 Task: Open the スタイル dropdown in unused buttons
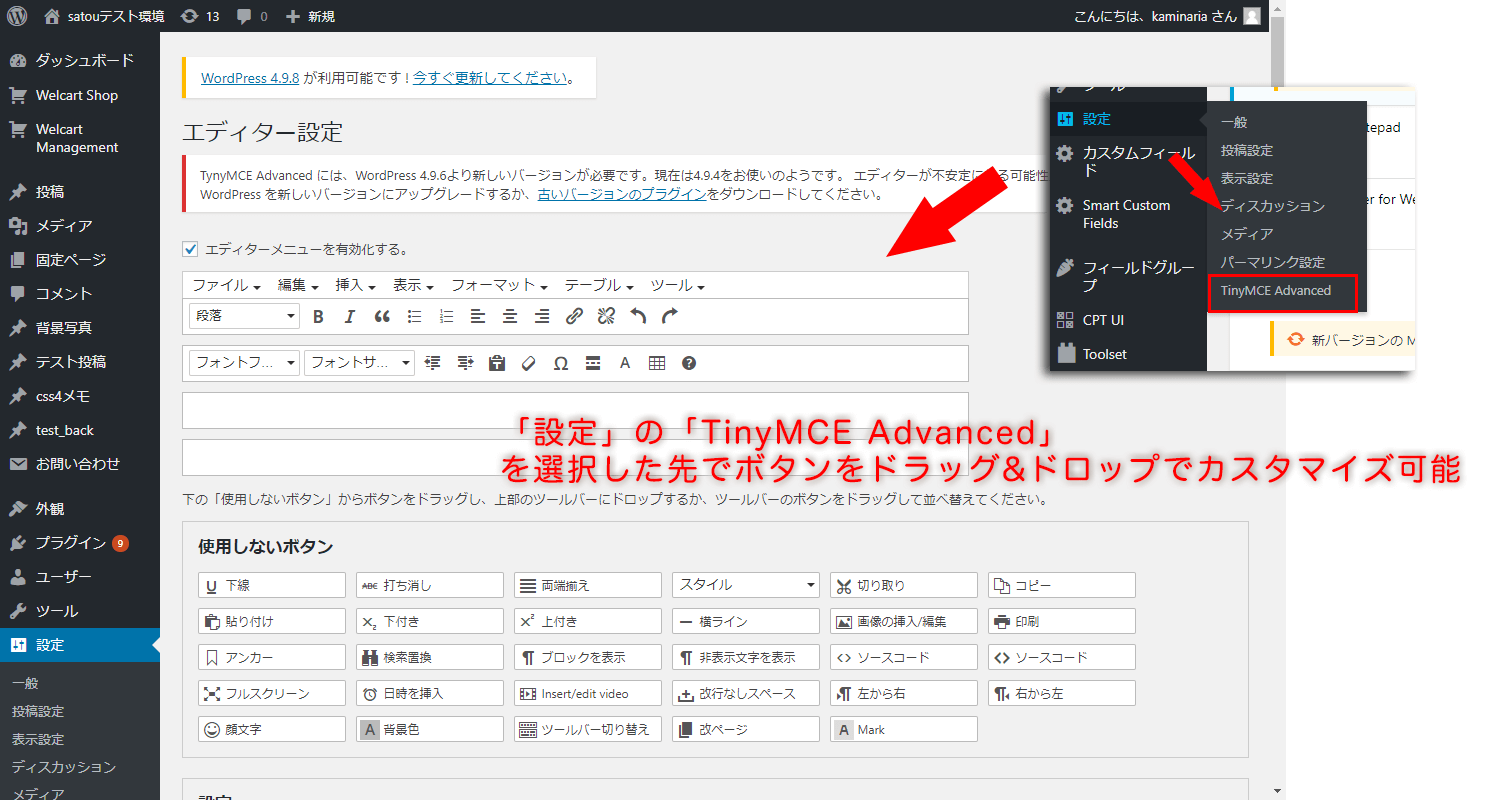745,585
